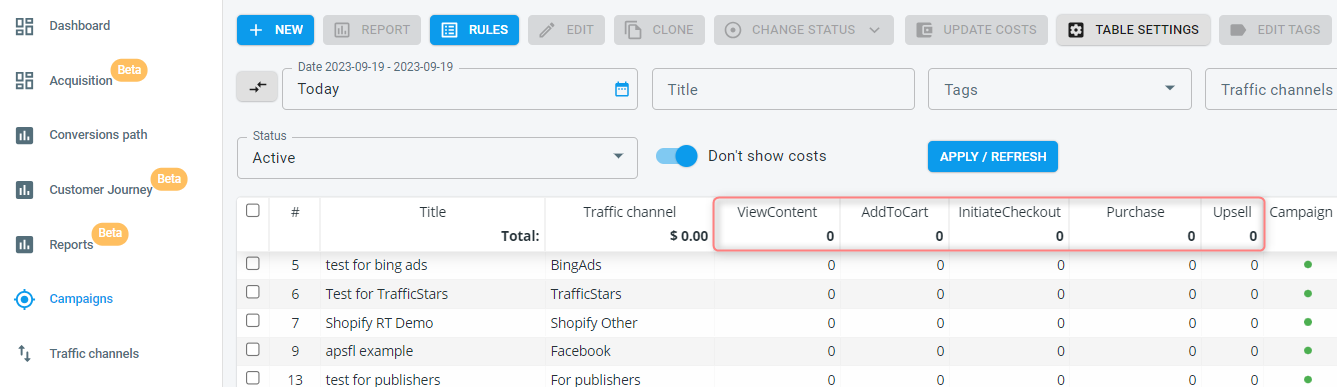Click Traffic channels arrows icon
The width and height of the screenshot is (1337, 387).
tap(25, 353)
